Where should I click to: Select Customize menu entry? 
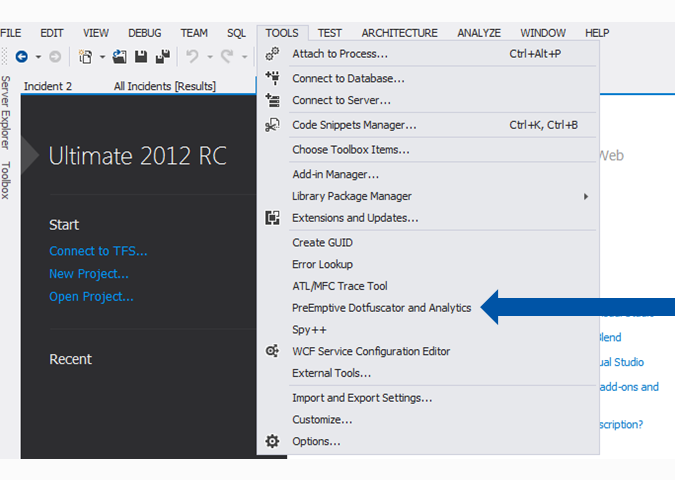(x=428, y=420)
